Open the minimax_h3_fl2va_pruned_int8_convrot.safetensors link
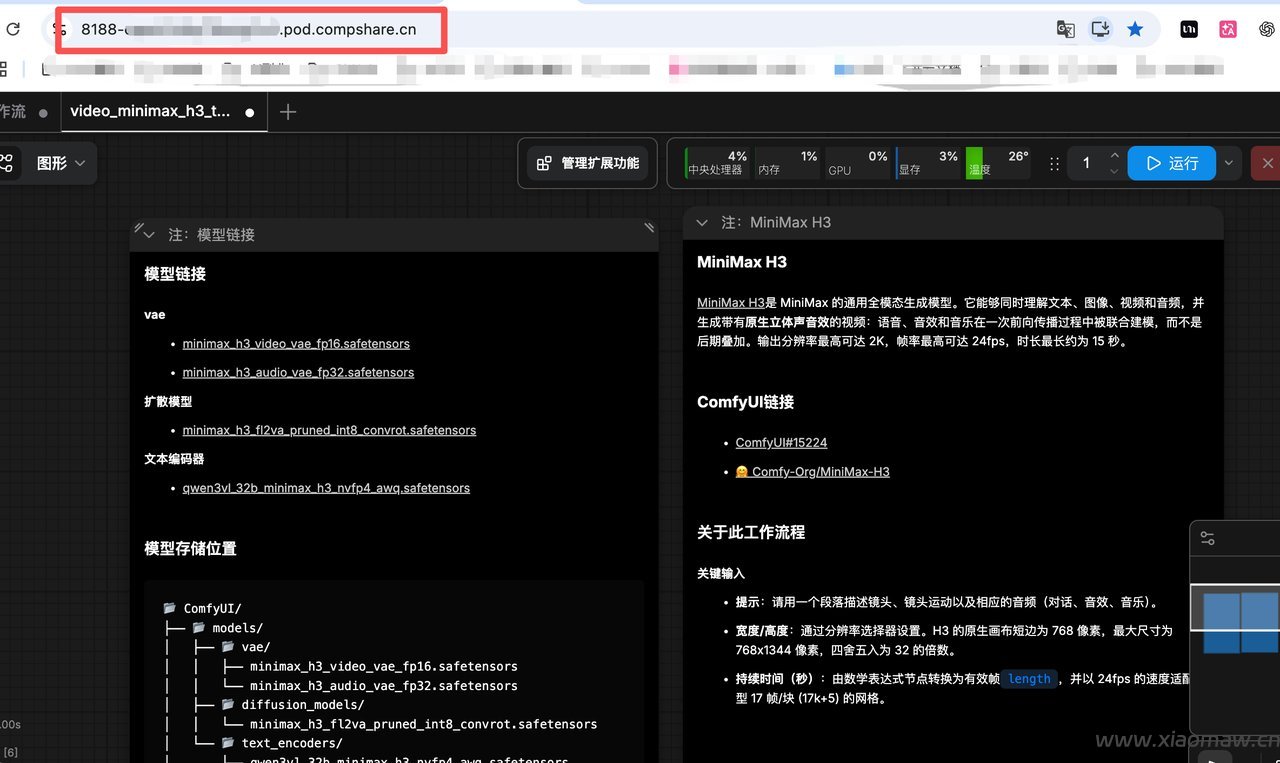Image resolution: width=1280 pixels, height=763 pixels. [x=329, y=430]
